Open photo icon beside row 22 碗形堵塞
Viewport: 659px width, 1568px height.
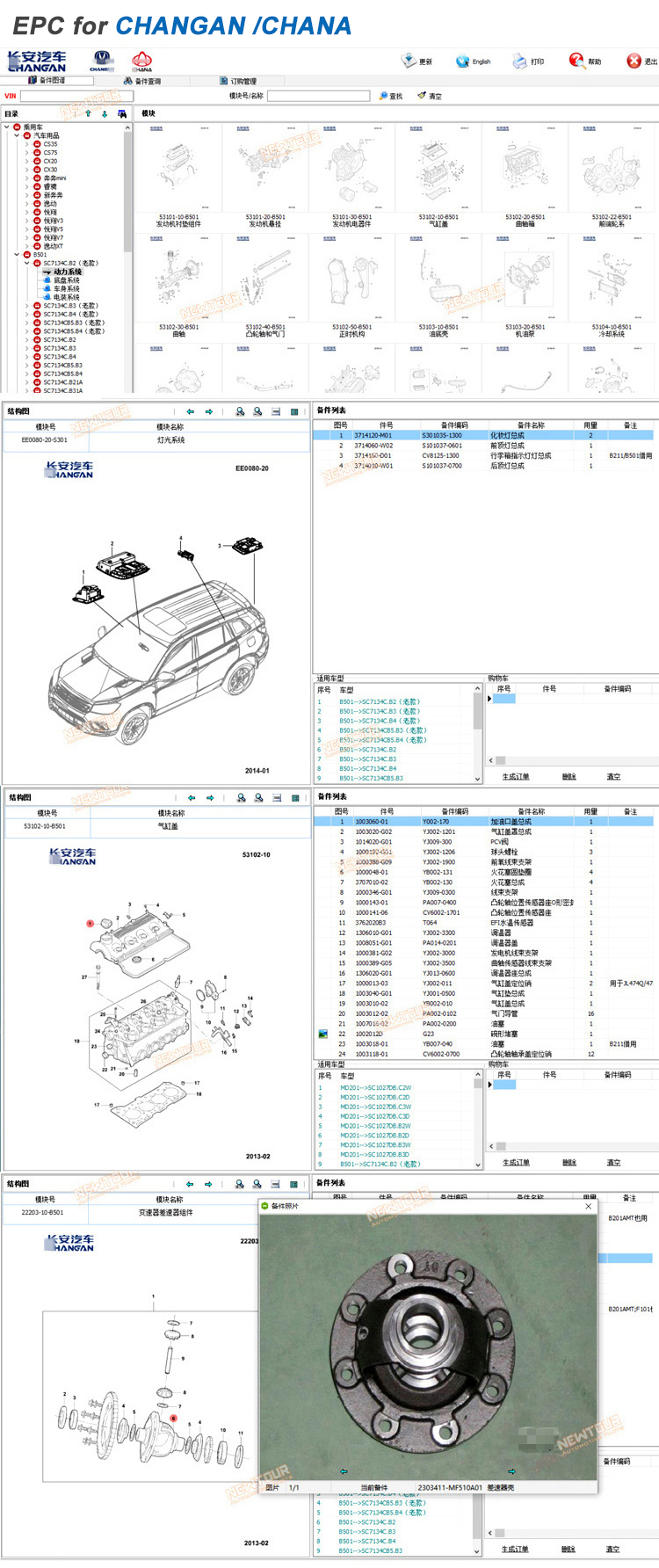[322, 1034]
